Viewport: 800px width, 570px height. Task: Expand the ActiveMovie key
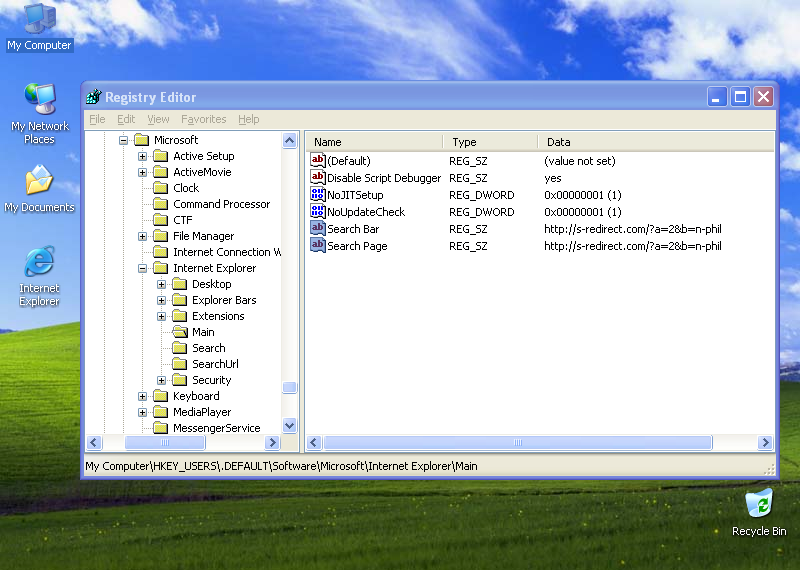pyautogui.click(x=142, y=172)
